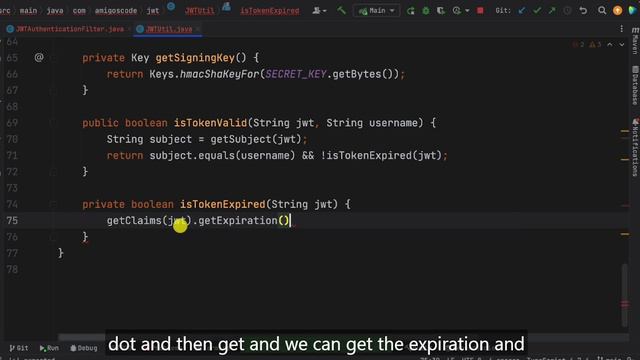Click 'hmacShaKeyFor' on line 66

tap(220, 74)
